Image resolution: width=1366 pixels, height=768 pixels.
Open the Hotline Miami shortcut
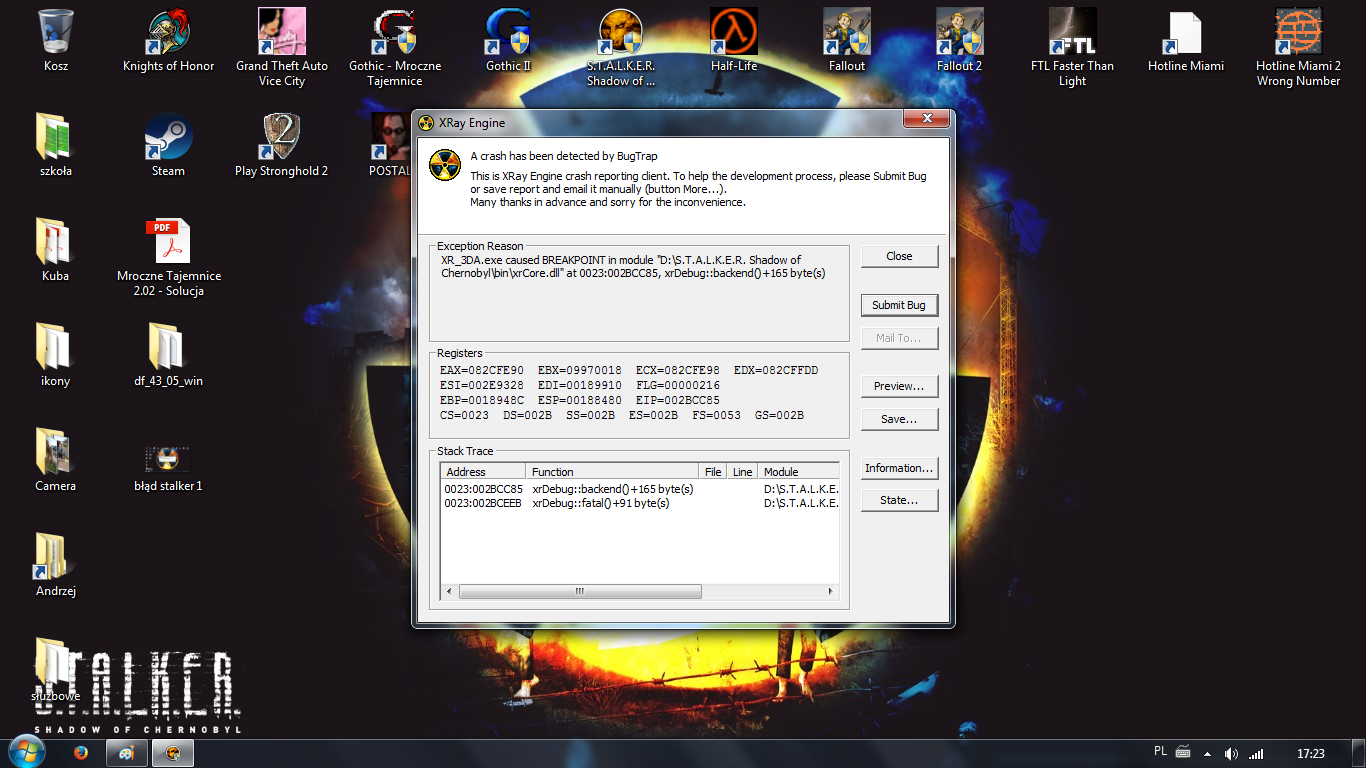(x=1185, y=34)
